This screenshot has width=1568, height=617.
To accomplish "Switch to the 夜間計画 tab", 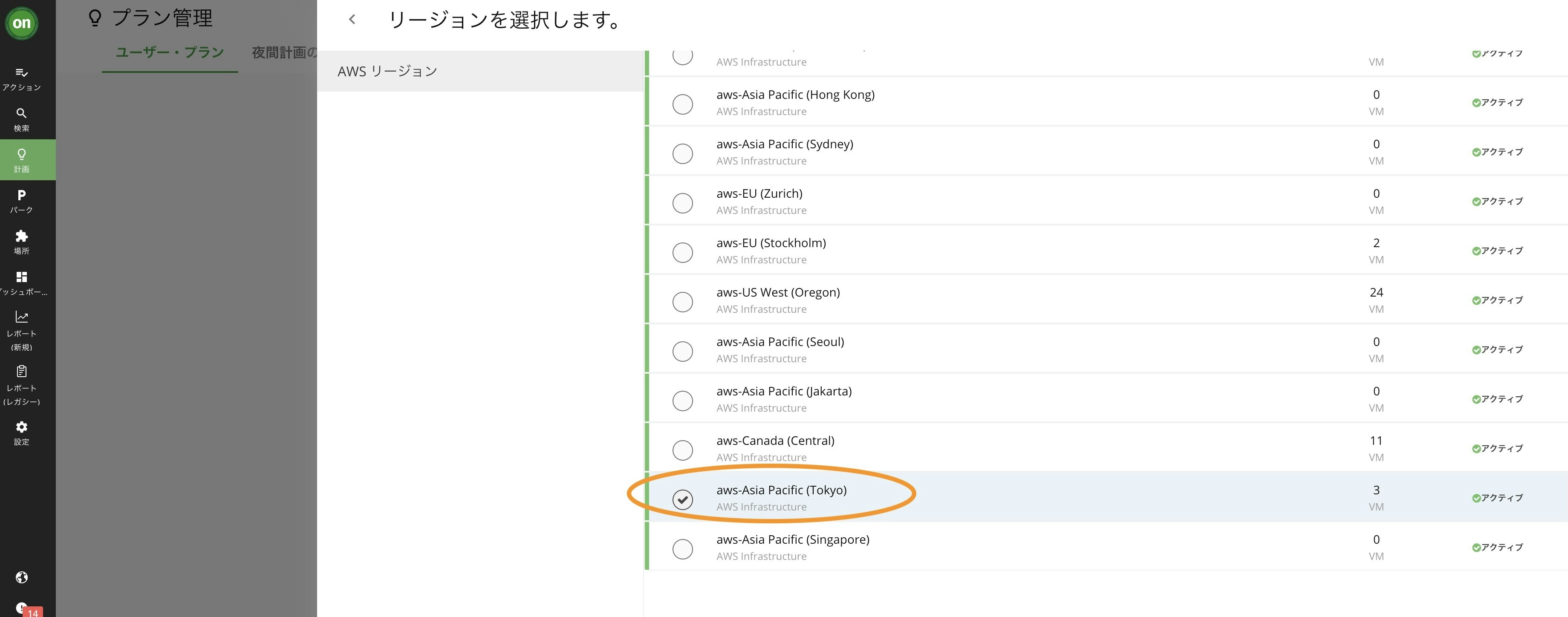I will (284, 52).
